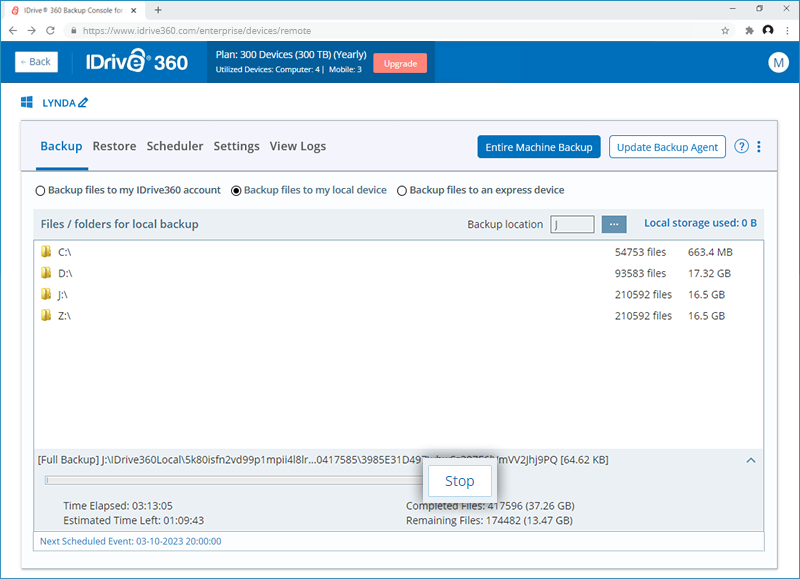Click the Update Backup Agent button
The width and height of the screenshot is (800, 579).
[667, 147]
